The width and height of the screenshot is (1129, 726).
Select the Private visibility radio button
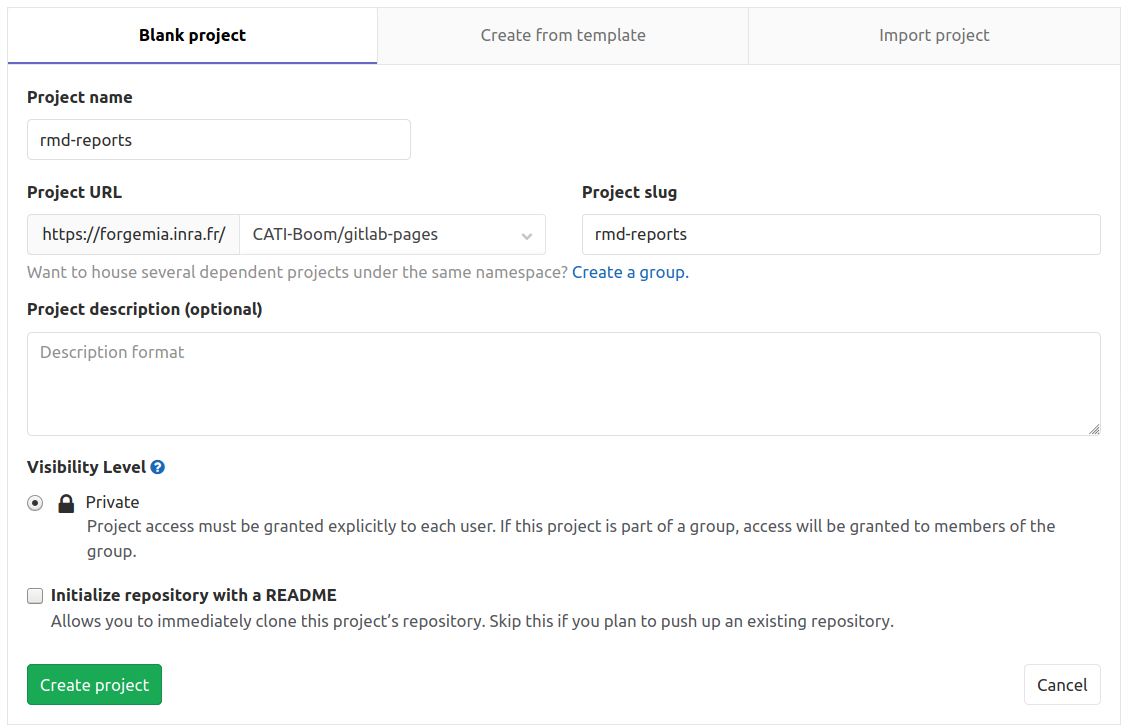coord(35,503)
